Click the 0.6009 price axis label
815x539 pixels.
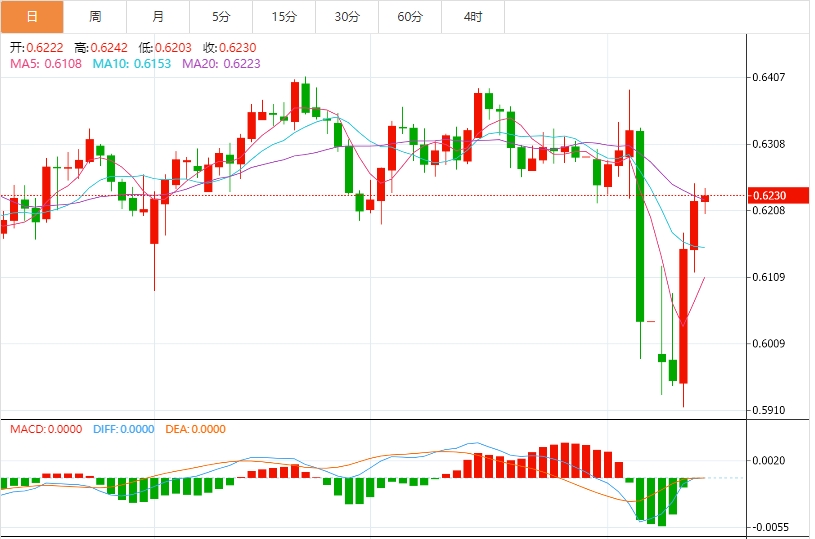[x=769, y=344]
